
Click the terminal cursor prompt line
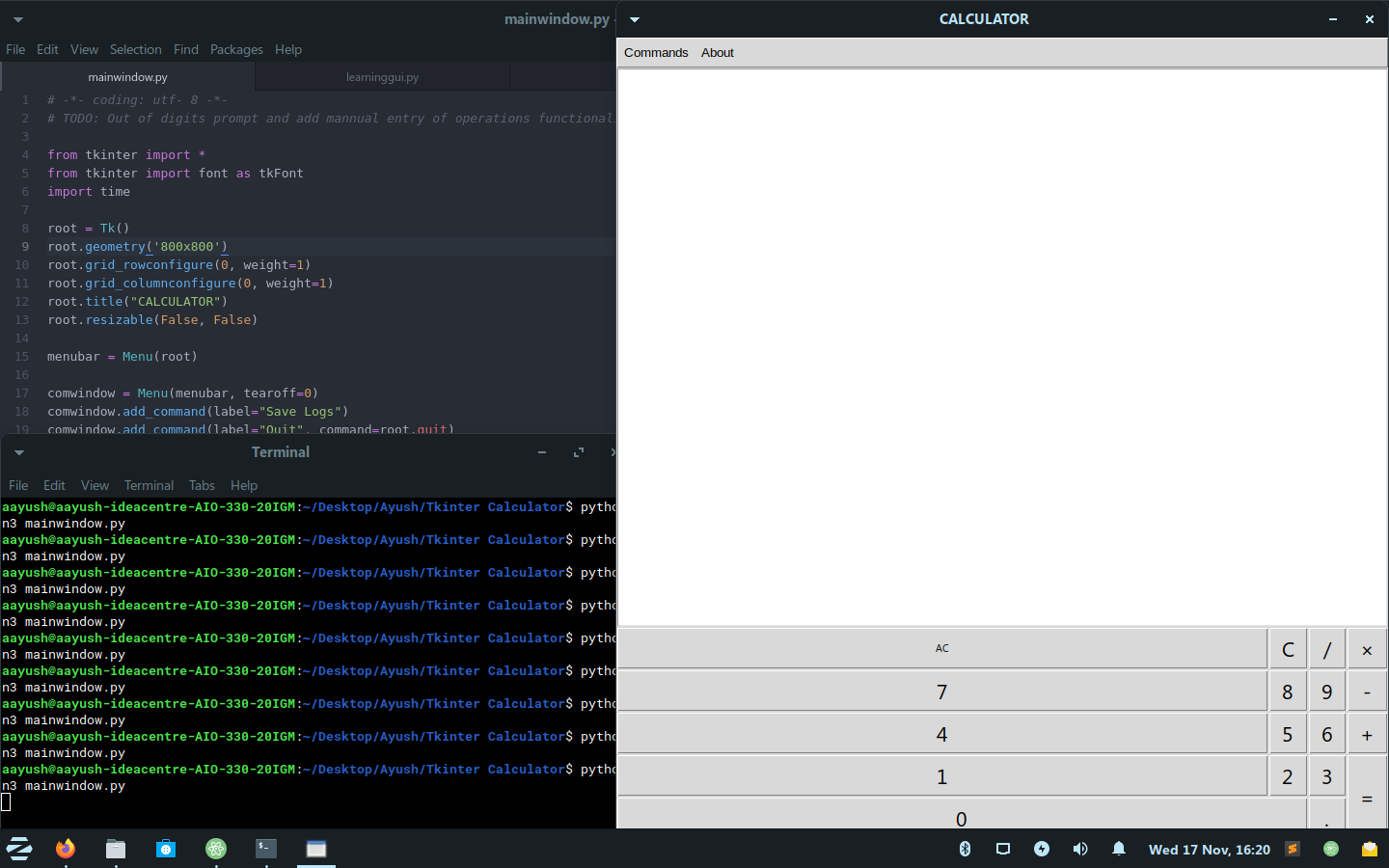click(6, 801)
